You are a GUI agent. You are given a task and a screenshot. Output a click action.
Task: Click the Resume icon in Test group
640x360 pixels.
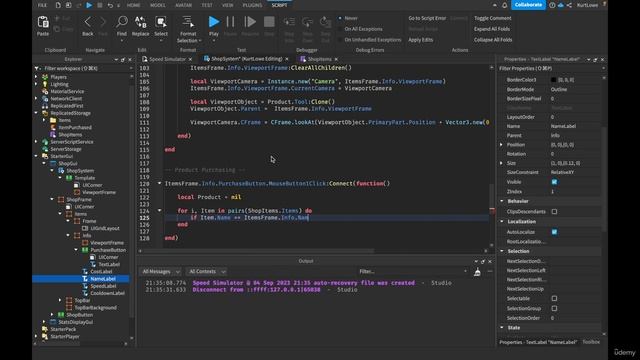point(250,22)
